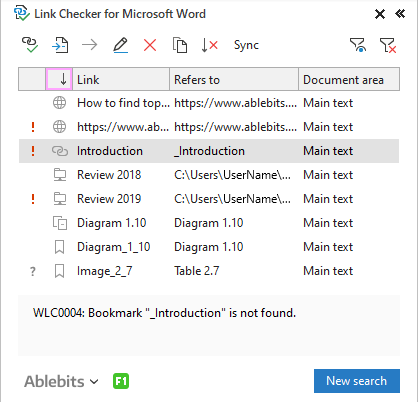418x402 pixels.
Task: Clear filters with the funnel X icon
Action: coord(388,45)
